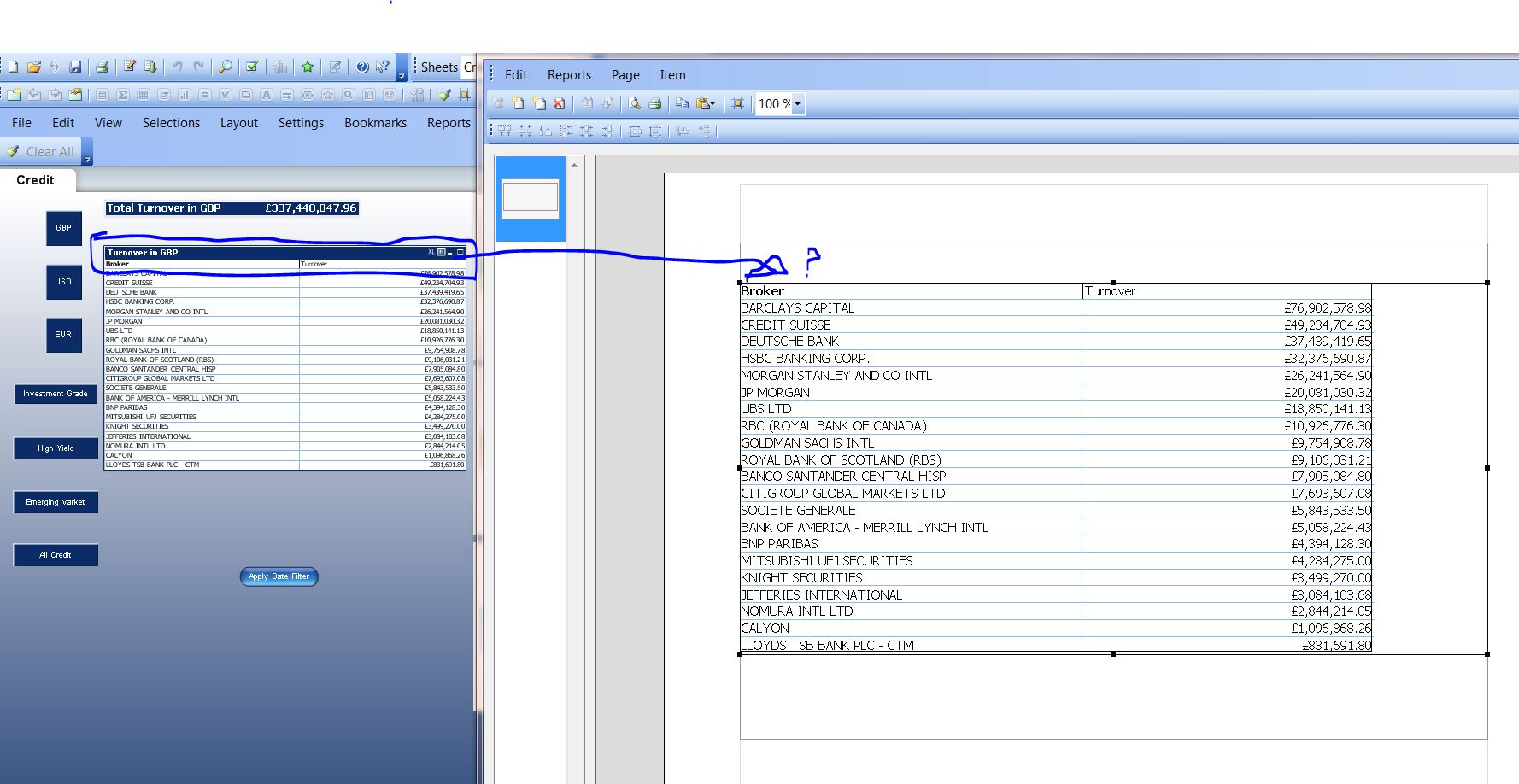1519x784 pixels.
Task: Add a multi page in the Report Editor
Action: [x=538, y=103]
